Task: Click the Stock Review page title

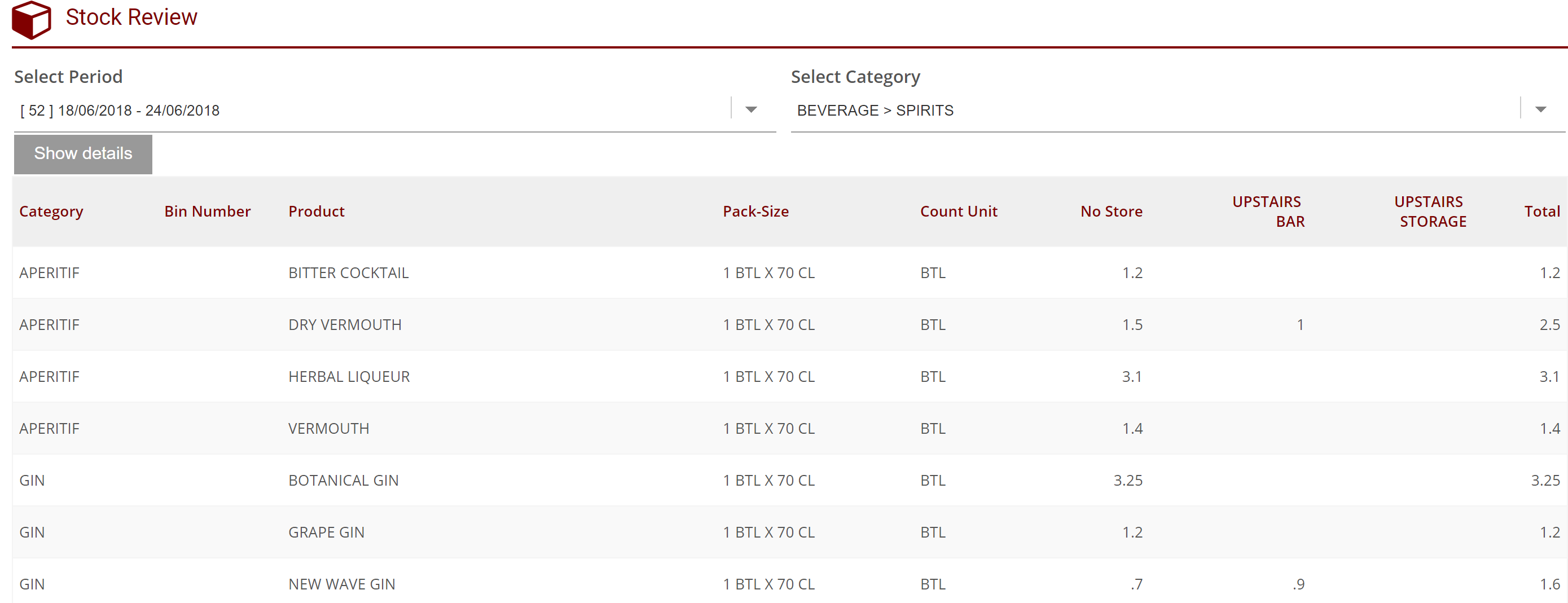Action: click(131, 17)
